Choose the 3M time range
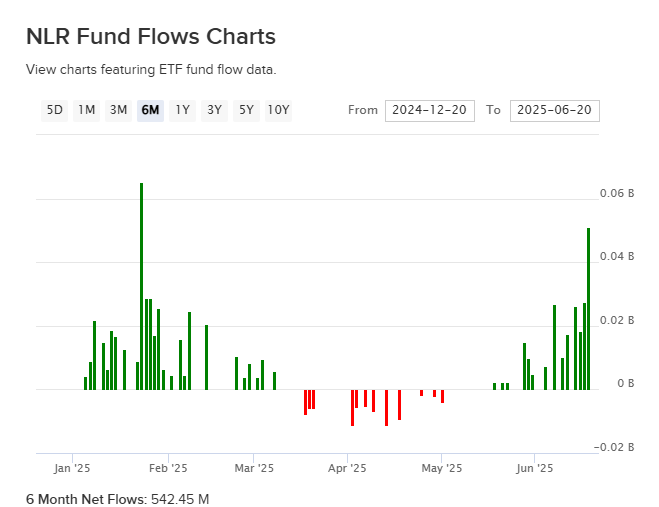The height and width of the screenshot is (507, 659). pyautogui.click(x=119, y=110)
